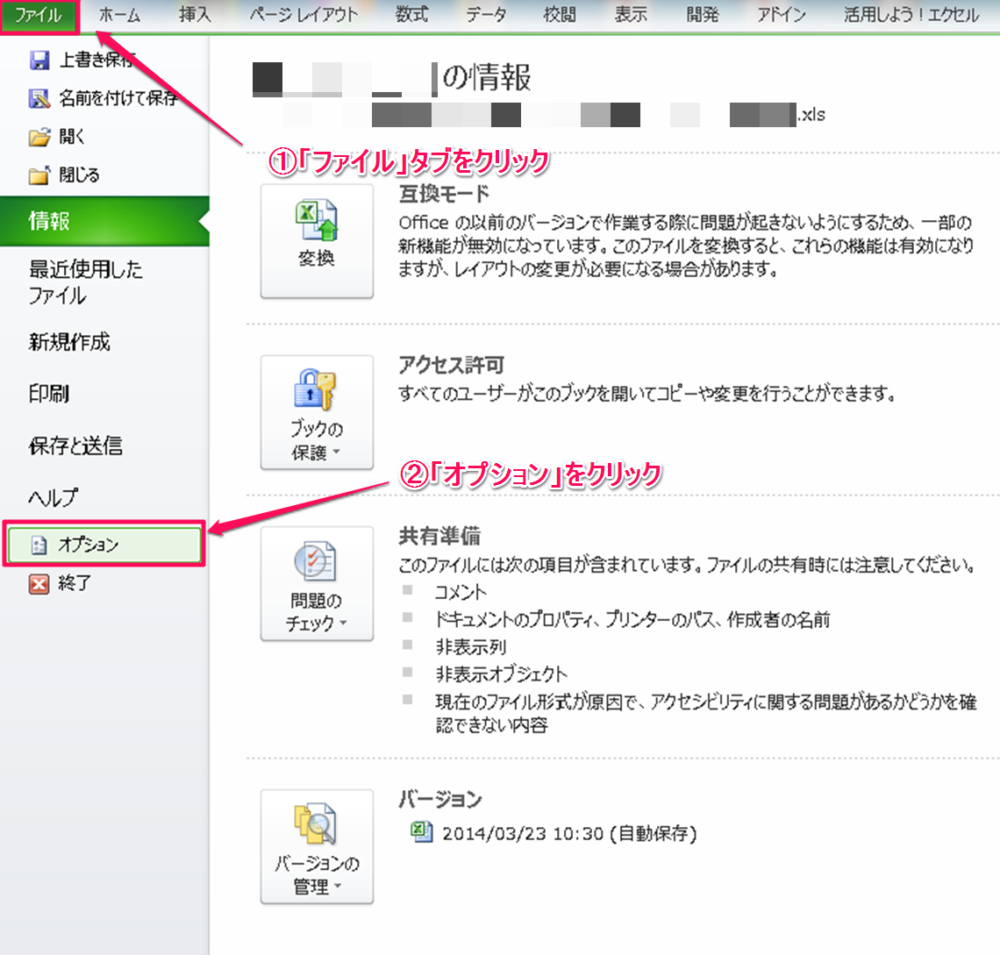Screen dimensions: 1000x955
Task: Select 情報 in the left sidebar
Action: [x=50, y=219]
